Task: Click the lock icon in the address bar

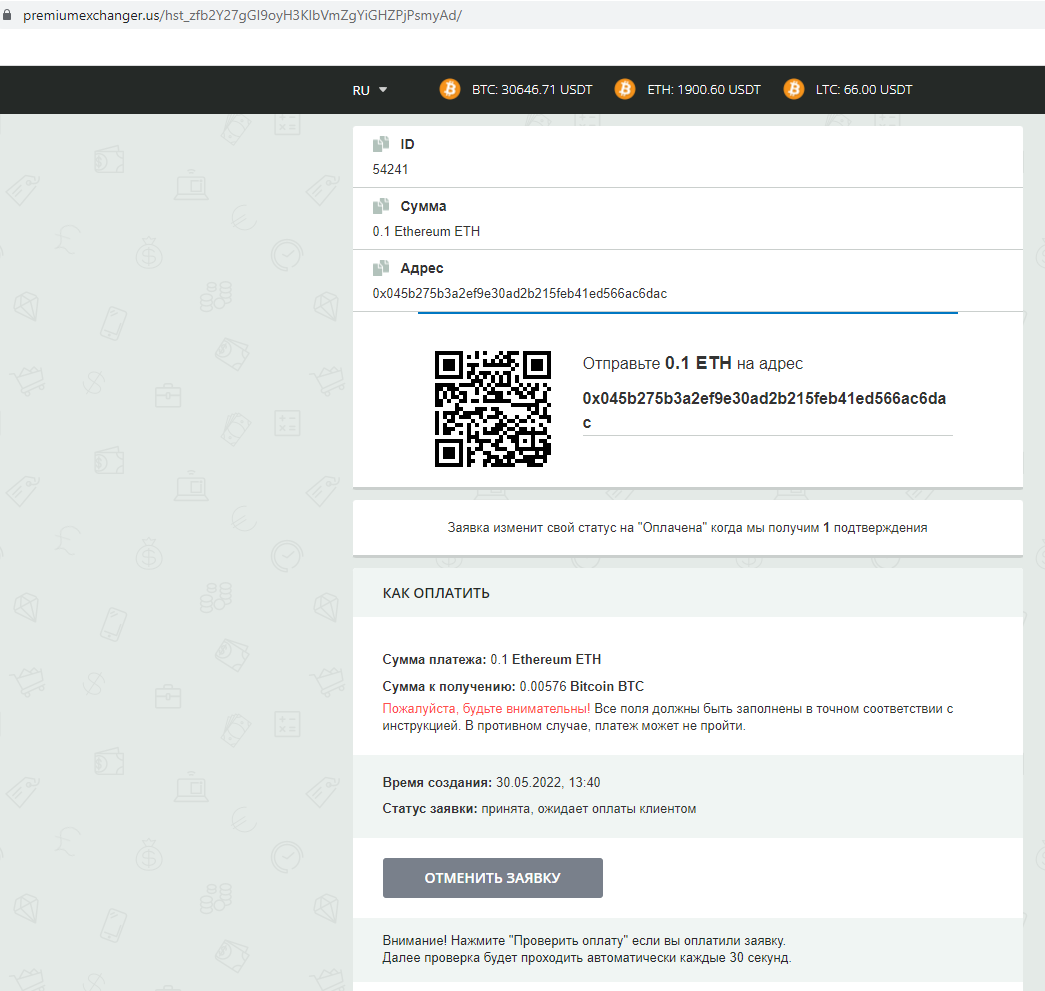Action: [7, 15]
